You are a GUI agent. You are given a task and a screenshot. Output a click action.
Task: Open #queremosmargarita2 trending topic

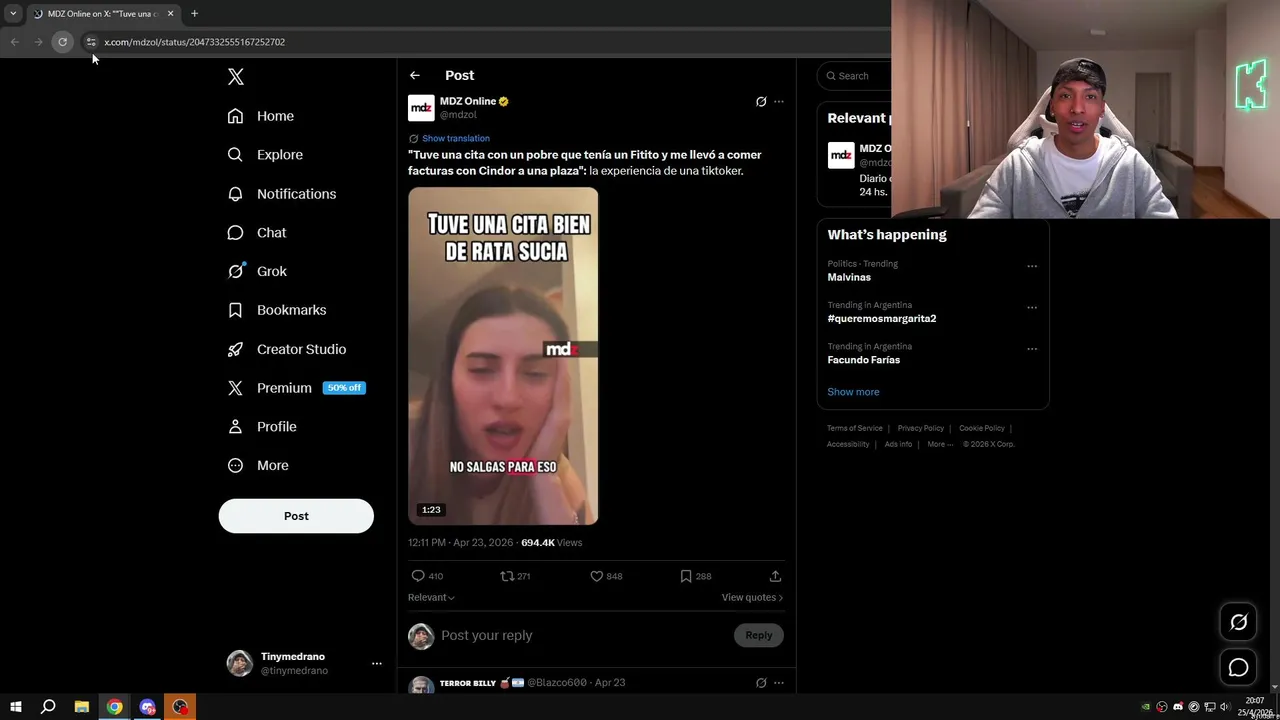[882, 318]
